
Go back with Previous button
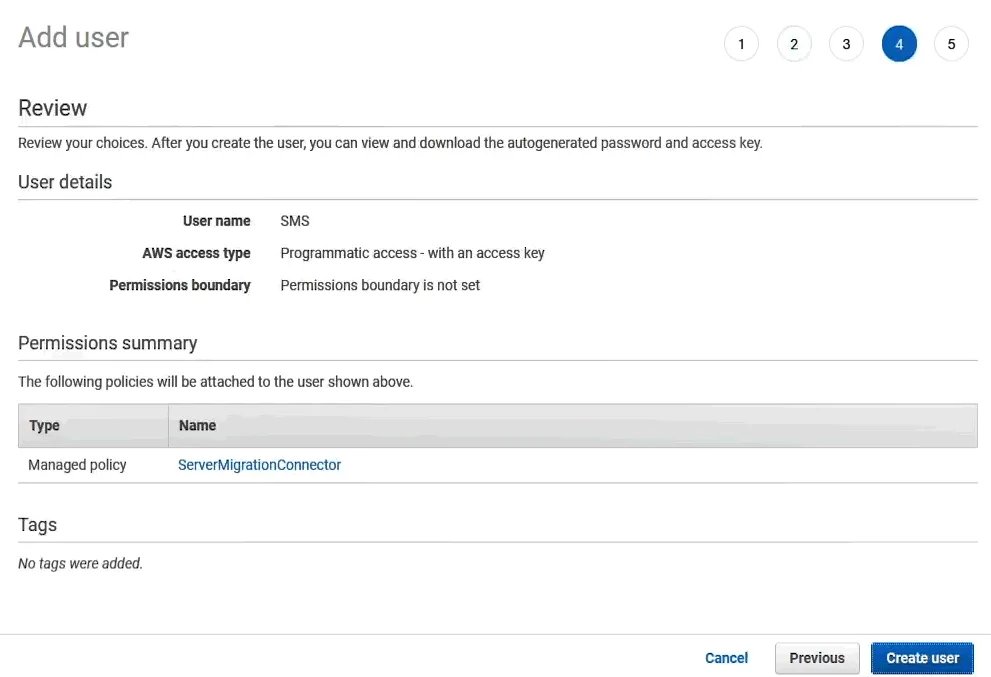816,658
